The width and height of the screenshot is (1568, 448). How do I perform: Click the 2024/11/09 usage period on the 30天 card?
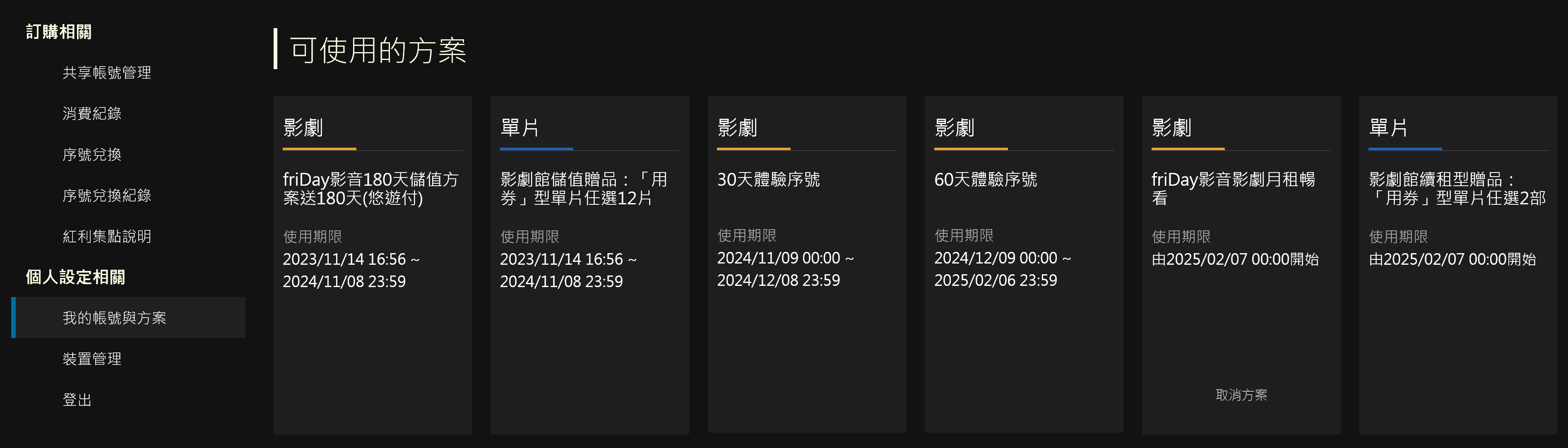(784, 269)
